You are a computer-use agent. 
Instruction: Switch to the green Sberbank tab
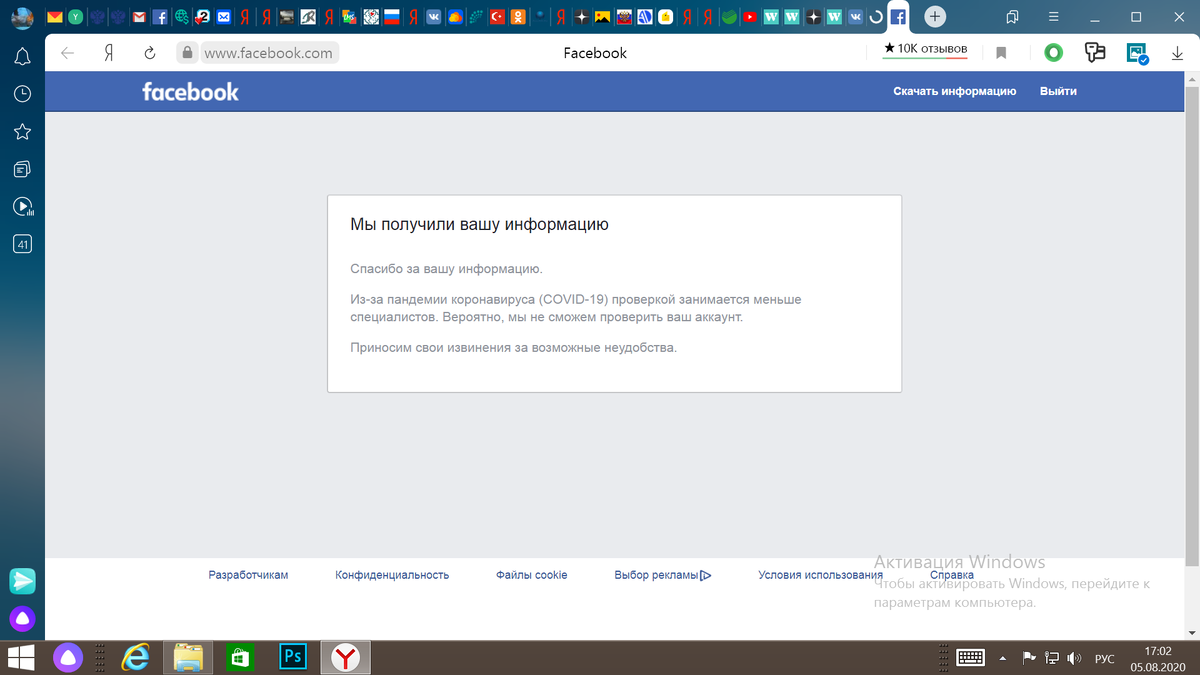click(729, 17)
